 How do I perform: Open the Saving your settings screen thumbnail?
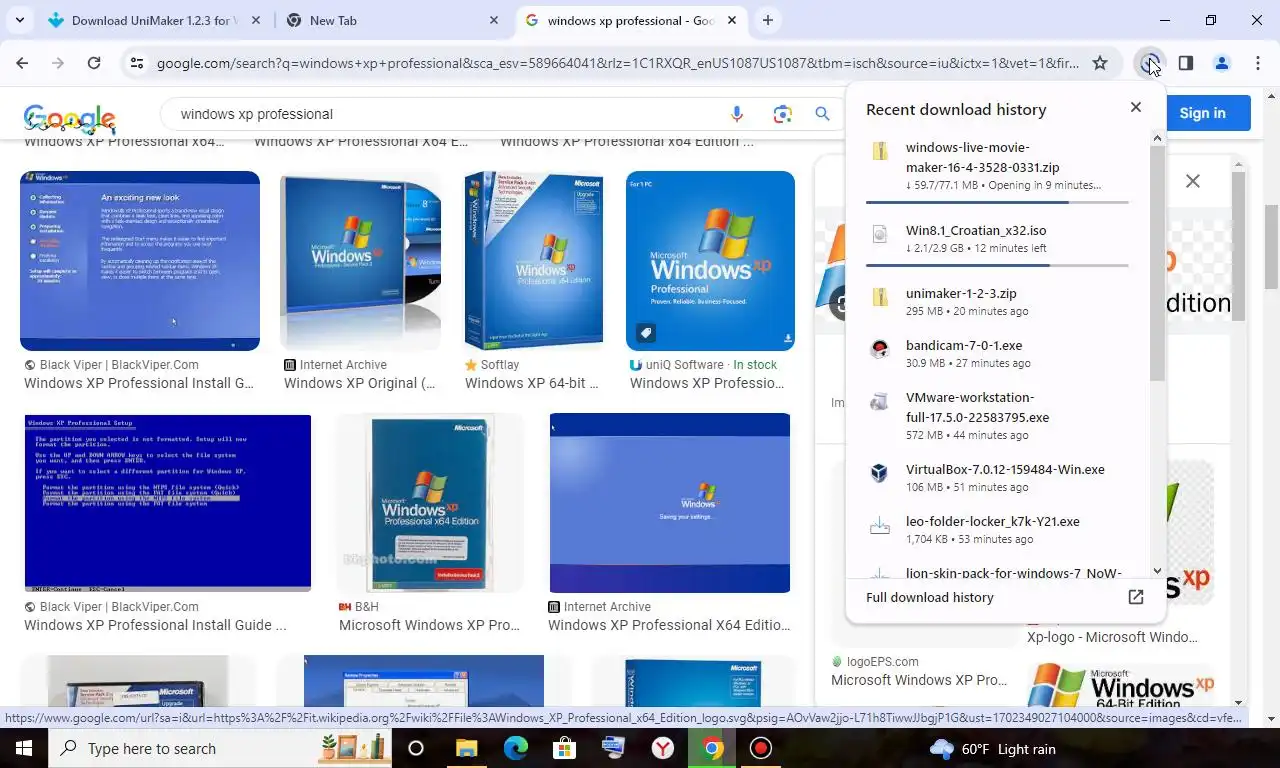670,503
